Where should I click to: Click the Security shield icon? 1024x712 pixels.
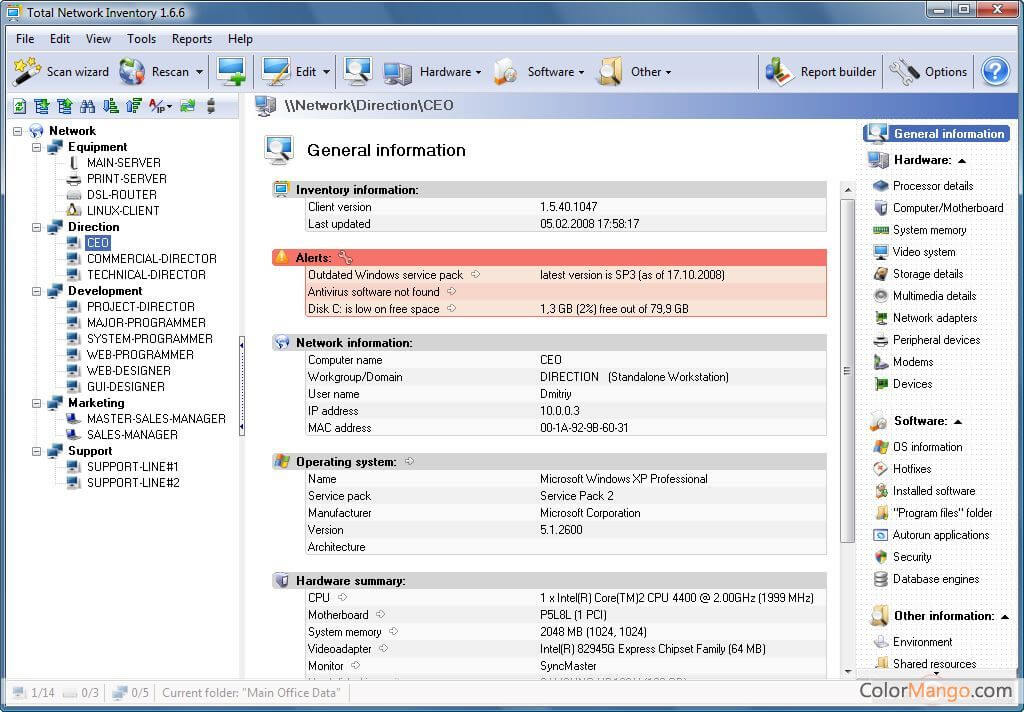(x=881, y=557)
